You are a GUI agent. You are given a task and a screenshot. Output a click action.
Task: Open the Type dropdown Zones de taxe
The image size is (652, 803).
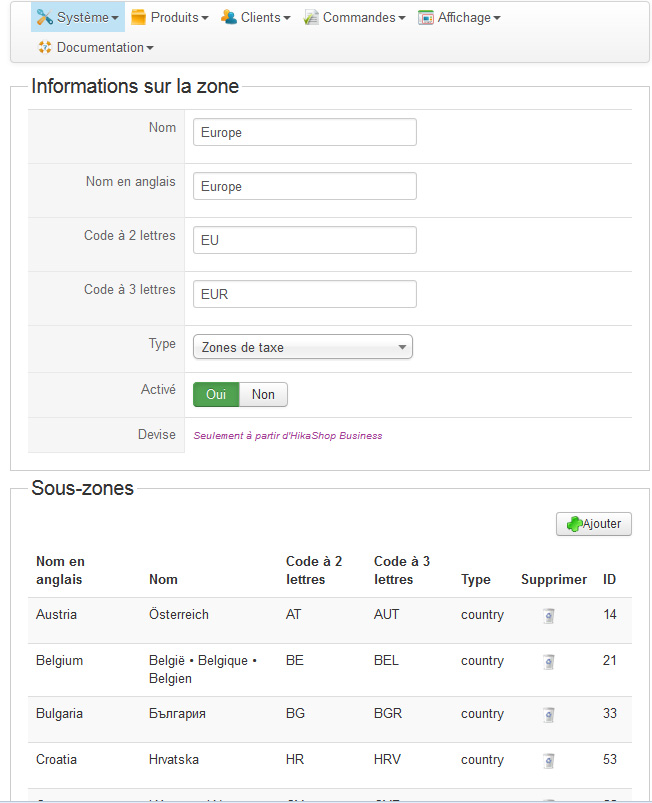click(302, 347)
